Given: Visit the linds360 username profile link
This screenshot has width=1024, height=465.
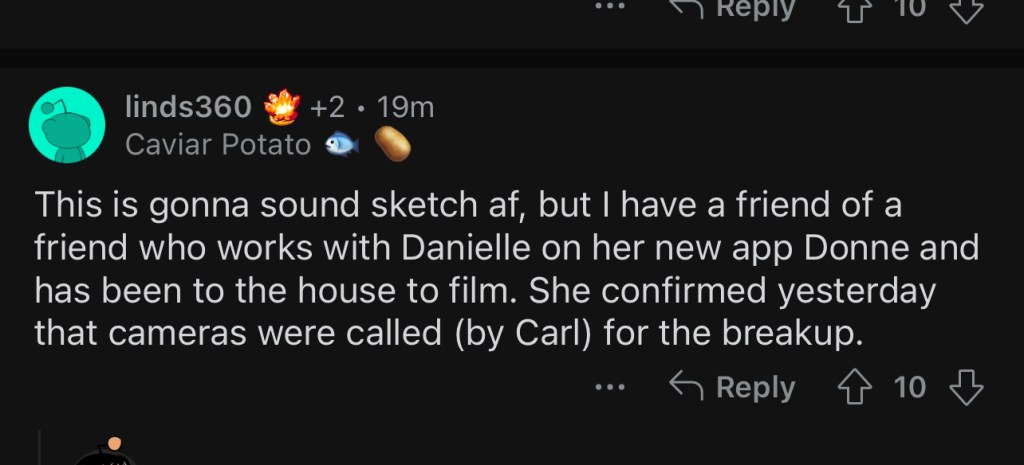Looking at the screenshot, I should pyautogui.click(x=188, y=106).
